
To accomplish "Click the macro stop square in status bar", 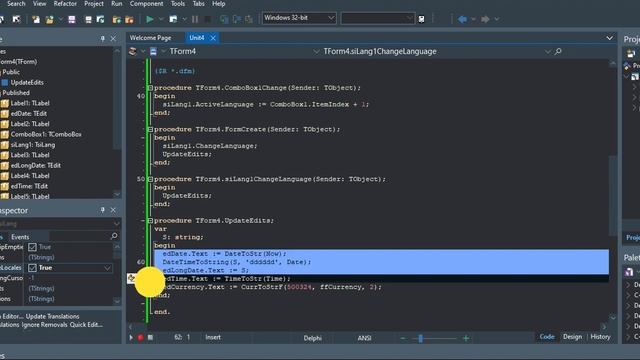I will [150, 338].
